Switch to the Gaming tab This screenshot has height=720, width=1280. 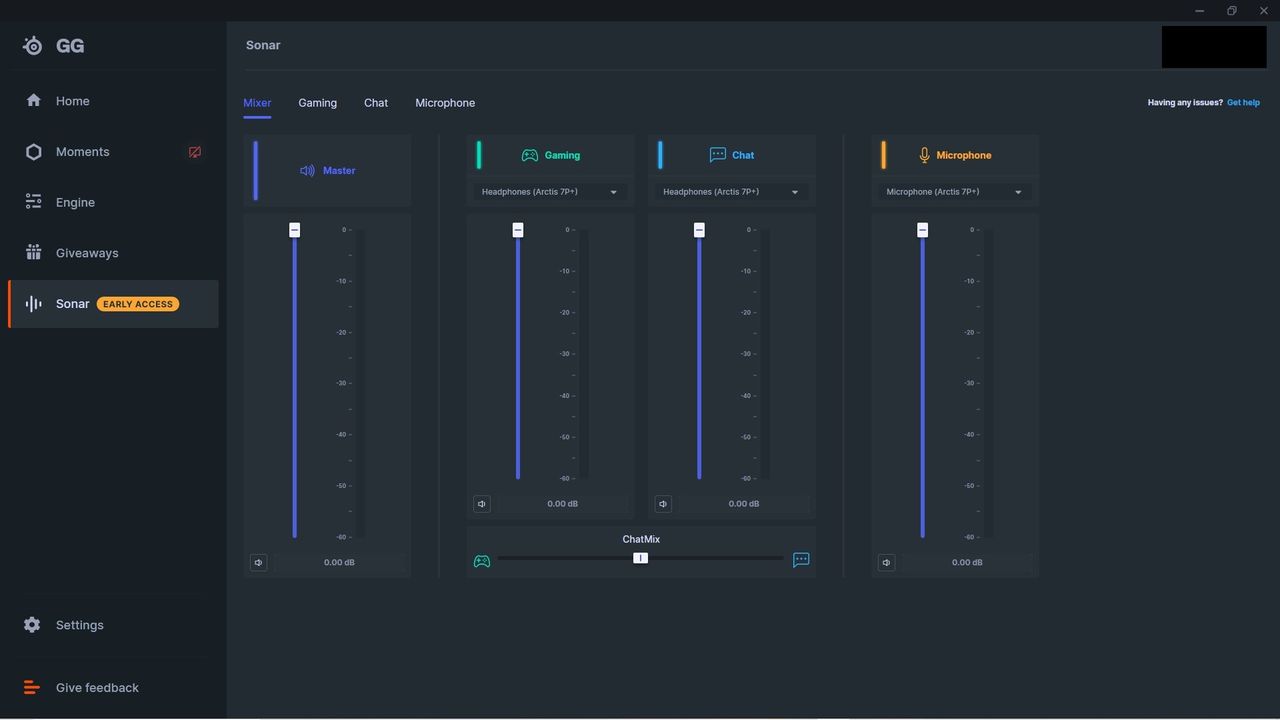[x=317, y=103]
